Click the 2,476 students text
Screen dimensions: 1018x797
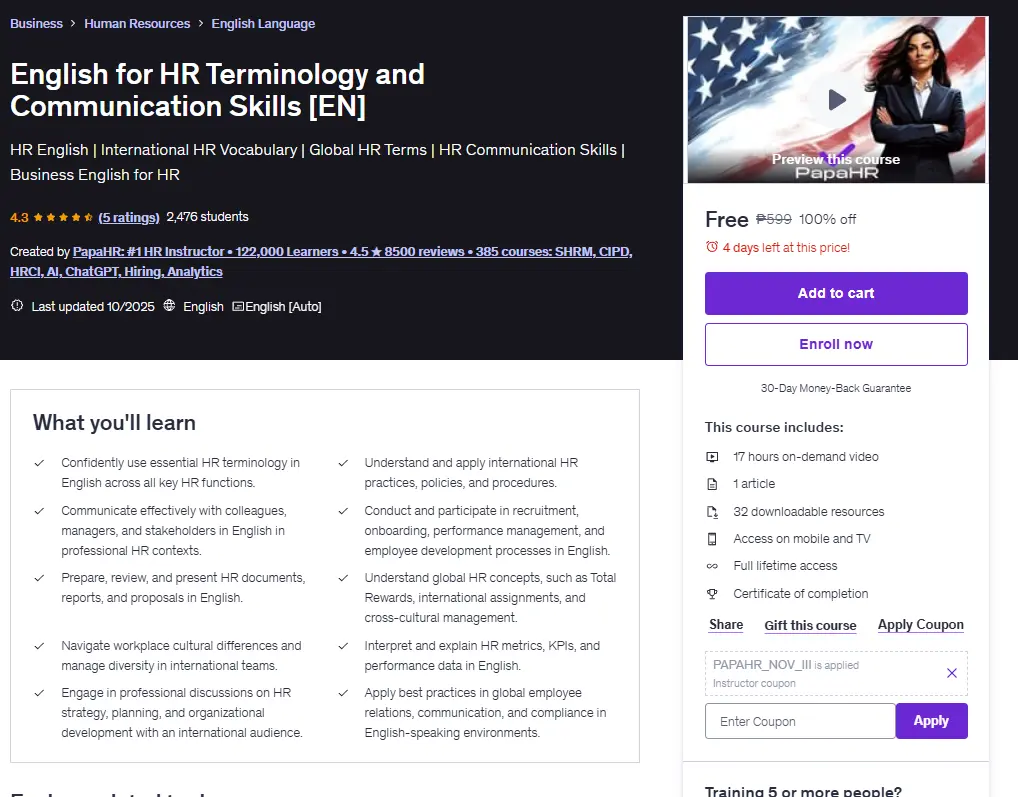tap(207, 217)
